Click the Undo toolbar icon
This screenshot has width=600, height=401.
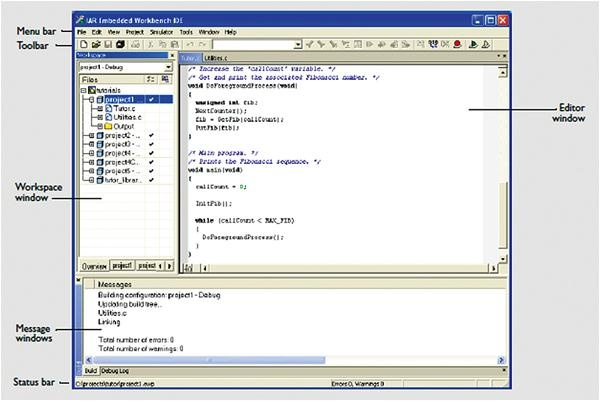click(x=189, y=45)
